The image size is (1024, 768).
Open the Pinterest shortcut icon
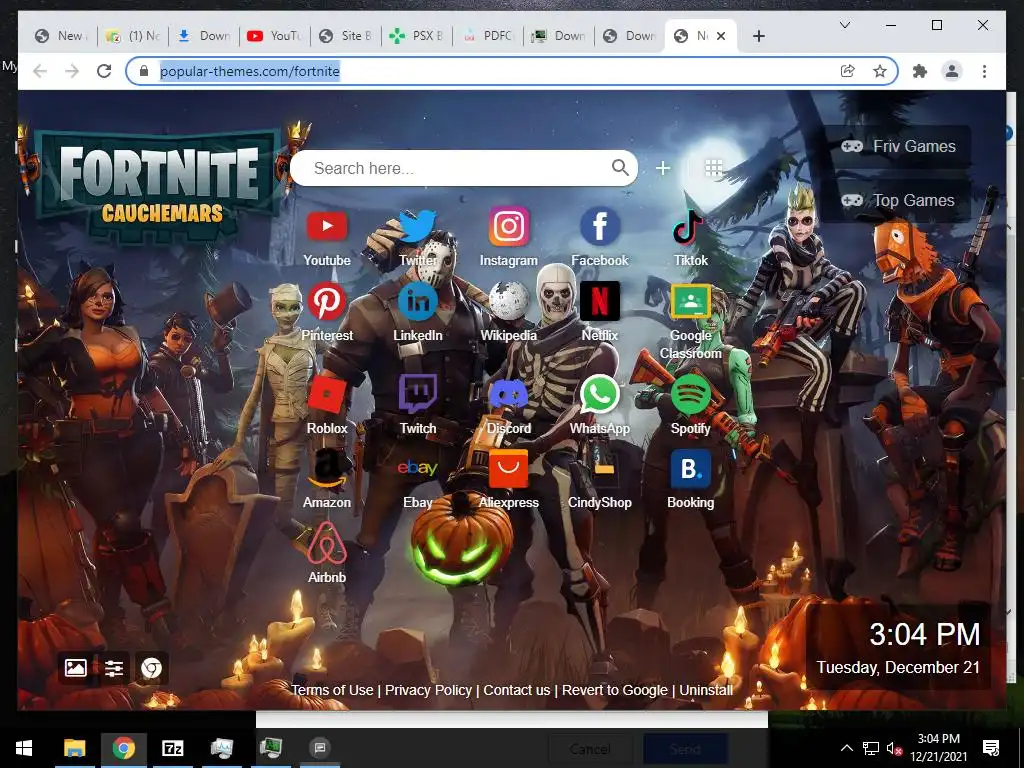tap(327, 301)
